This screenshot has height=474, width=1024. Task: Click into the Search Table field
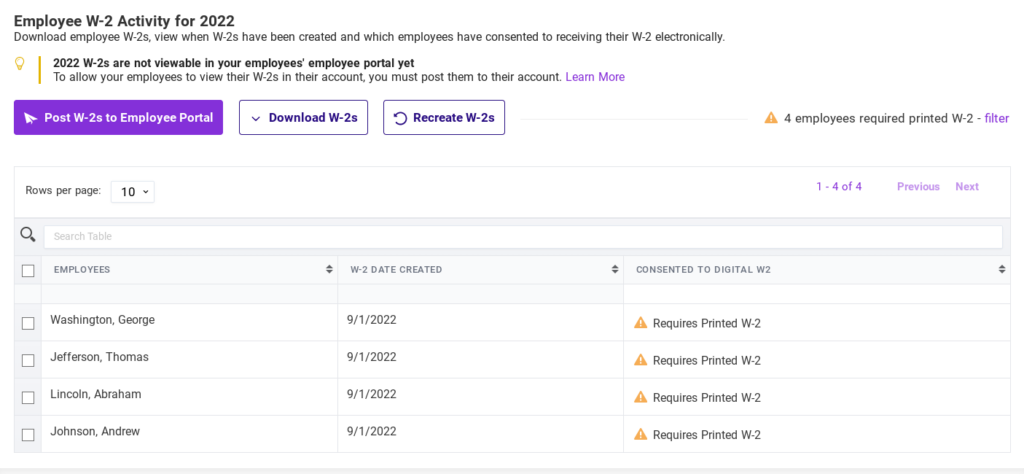(523, 236)
